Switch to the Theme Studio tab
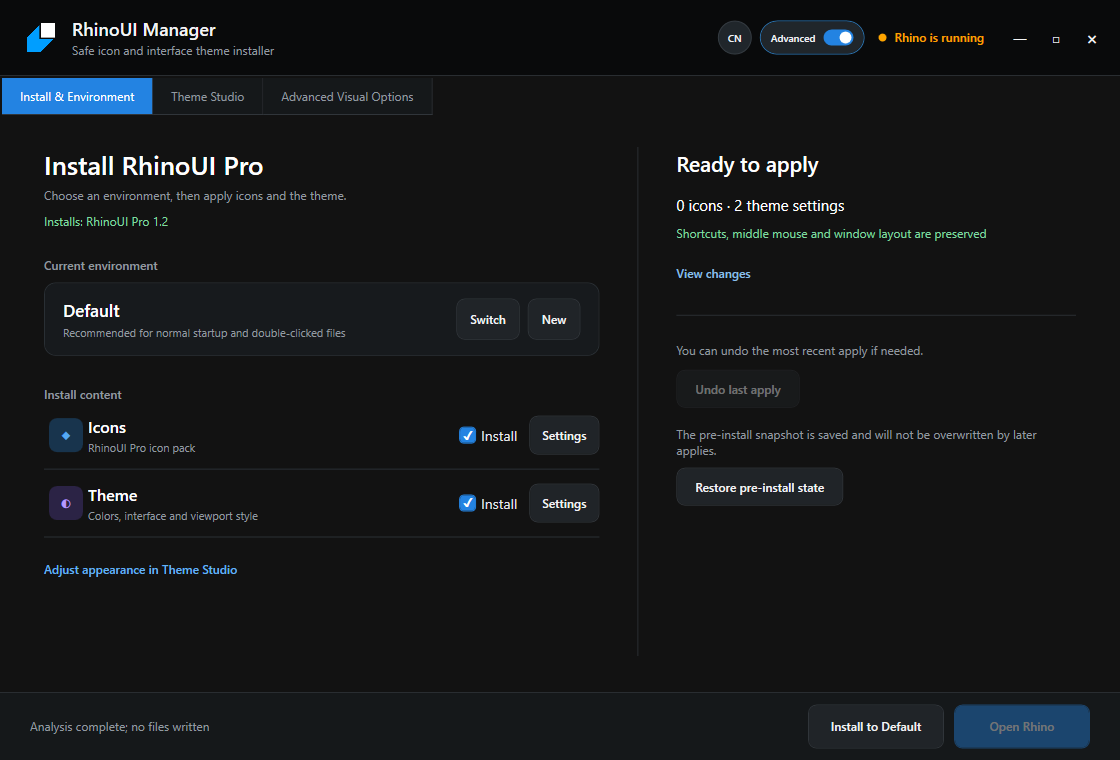The height and width of the screenshot is (760, 1120). (207, 96)
